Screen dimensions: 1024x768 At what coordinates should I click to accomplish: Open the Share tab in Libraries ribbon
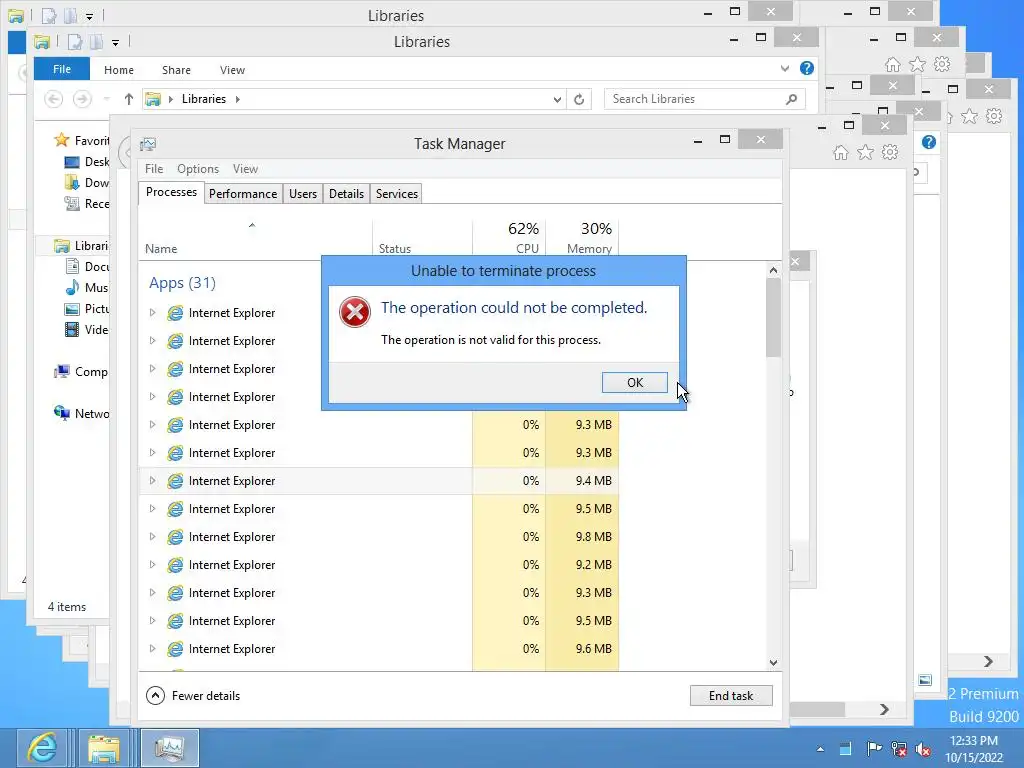coord(176,70)
